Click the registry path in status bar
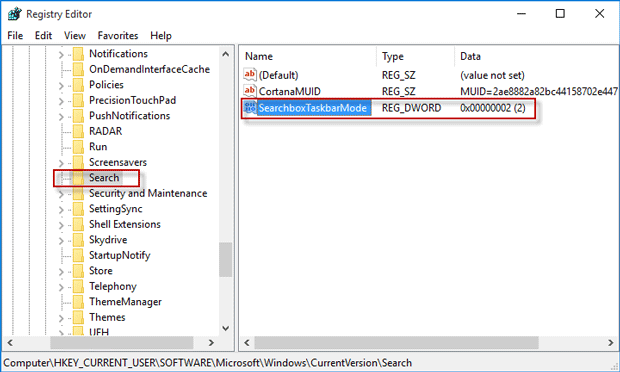Viewport: 620px width, 372px height. (x=208, y=363)
